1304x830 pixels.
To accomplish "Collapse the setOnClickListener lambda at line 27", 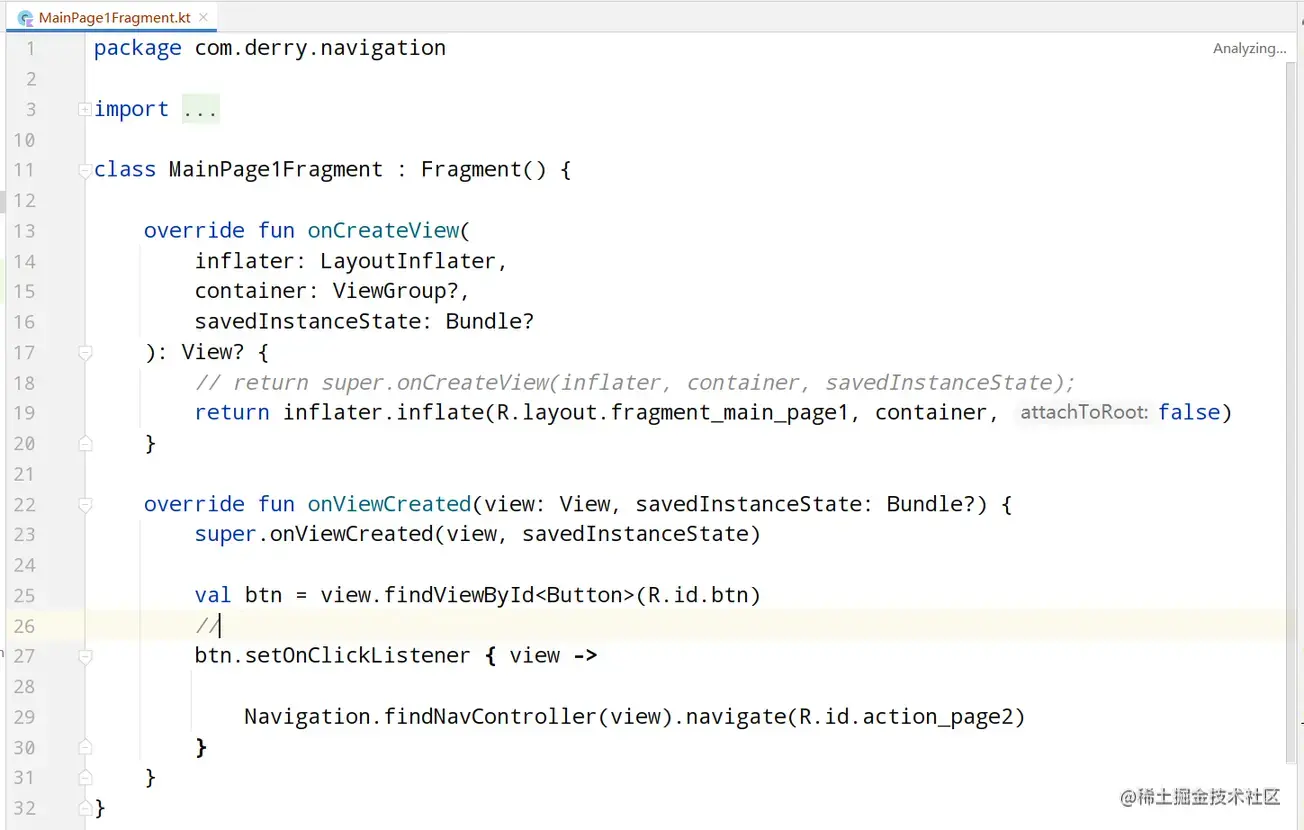I will tap(84, 656).
